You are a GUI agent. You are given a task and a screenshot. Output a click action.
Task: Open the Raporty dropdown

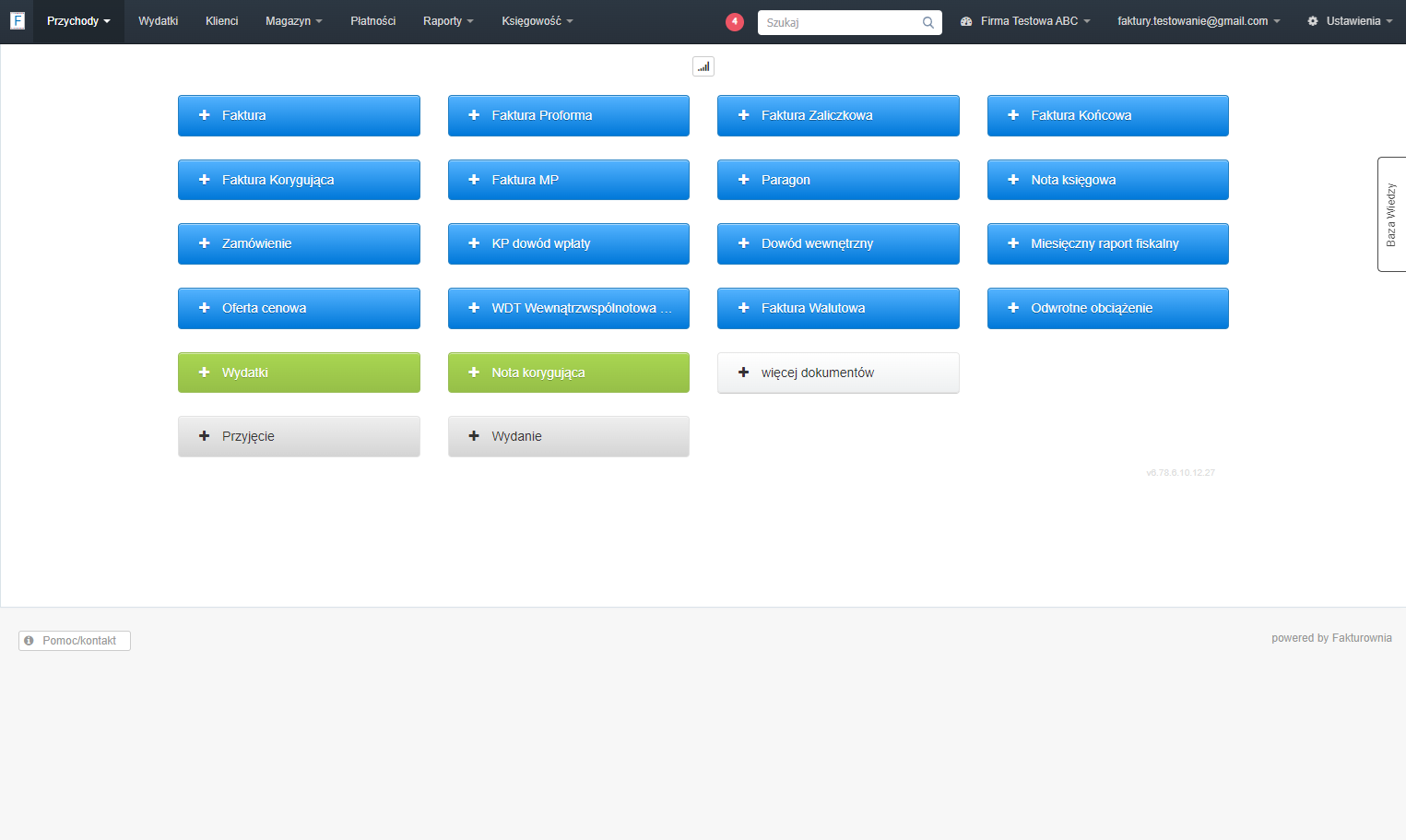click(448, 21)
